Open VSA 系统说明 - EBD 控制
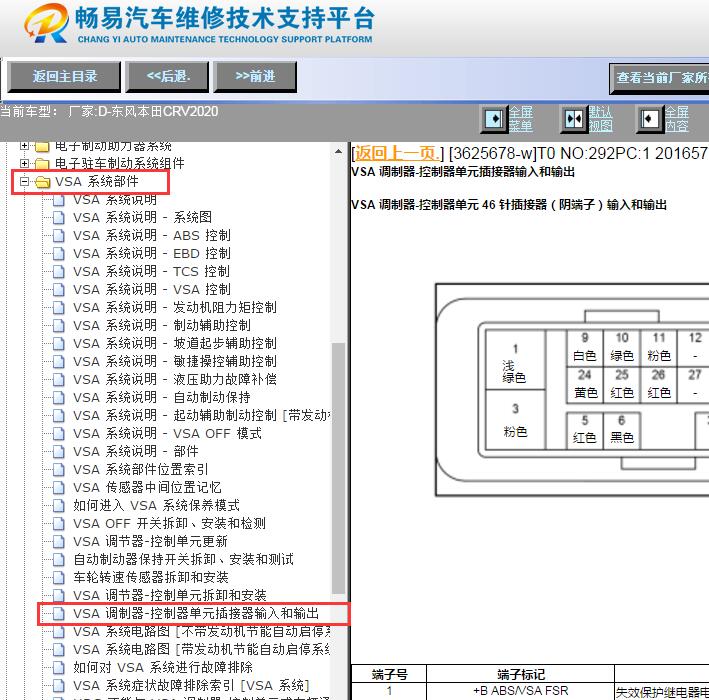709x700 pixels. point(152,254)
